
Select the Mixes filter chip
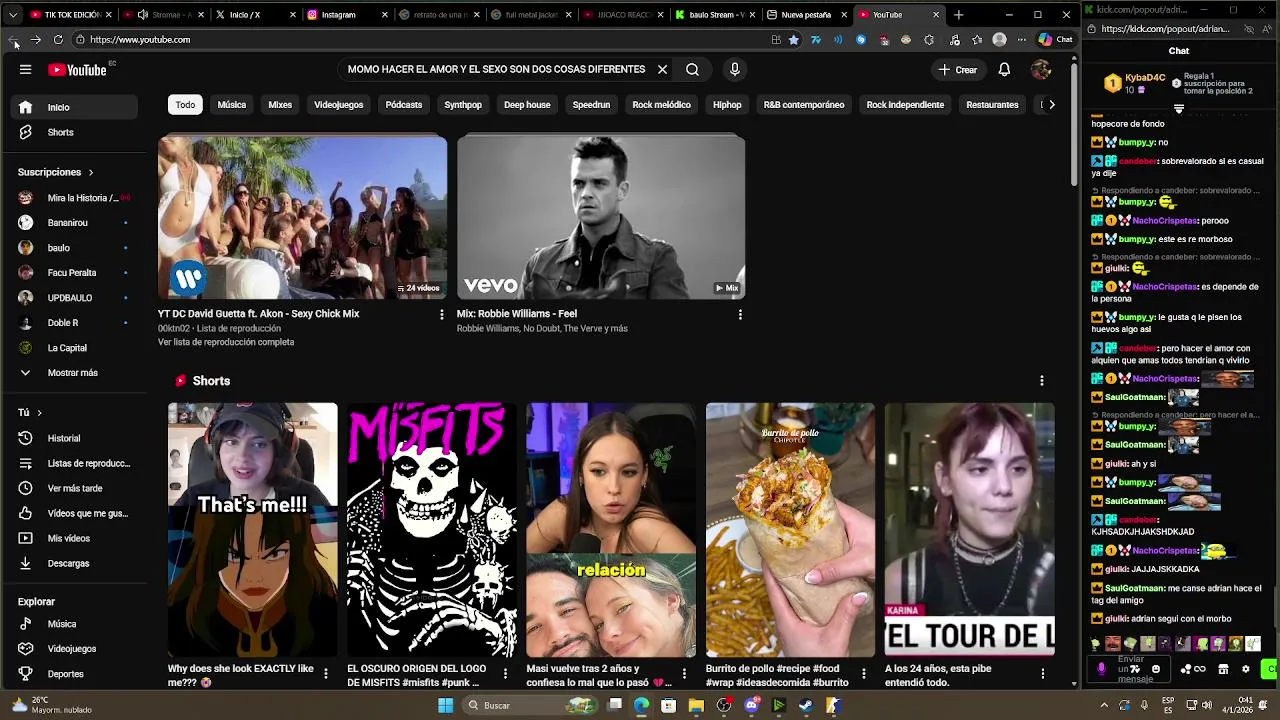[x=280, y=105]
